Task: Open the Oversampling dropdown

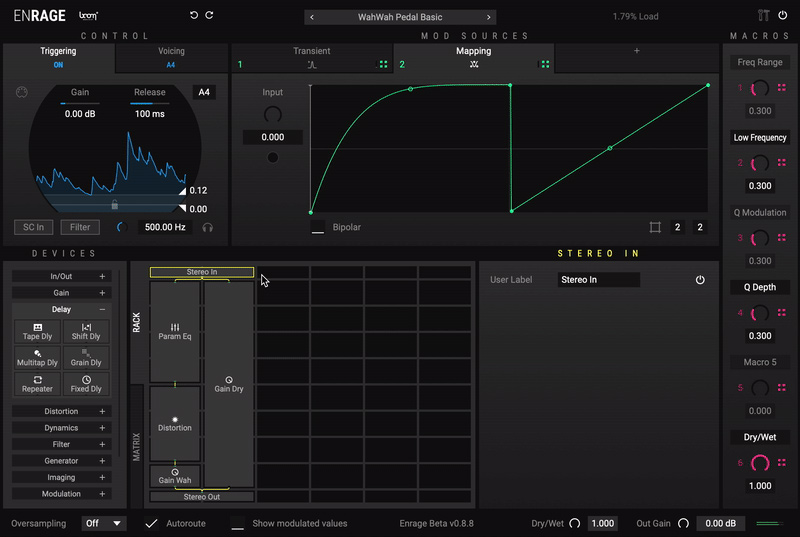Action: 104,523
